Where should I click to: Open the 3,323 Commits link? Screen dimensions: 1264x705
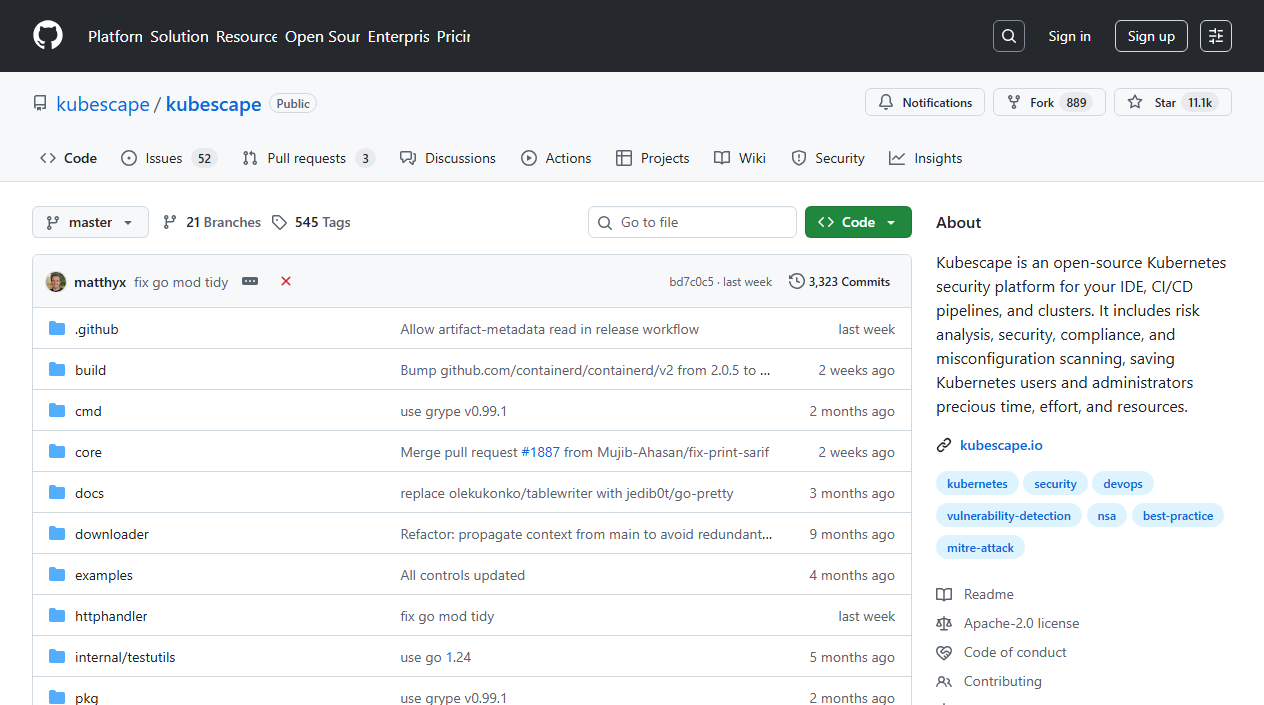click(x=839, y=282)
